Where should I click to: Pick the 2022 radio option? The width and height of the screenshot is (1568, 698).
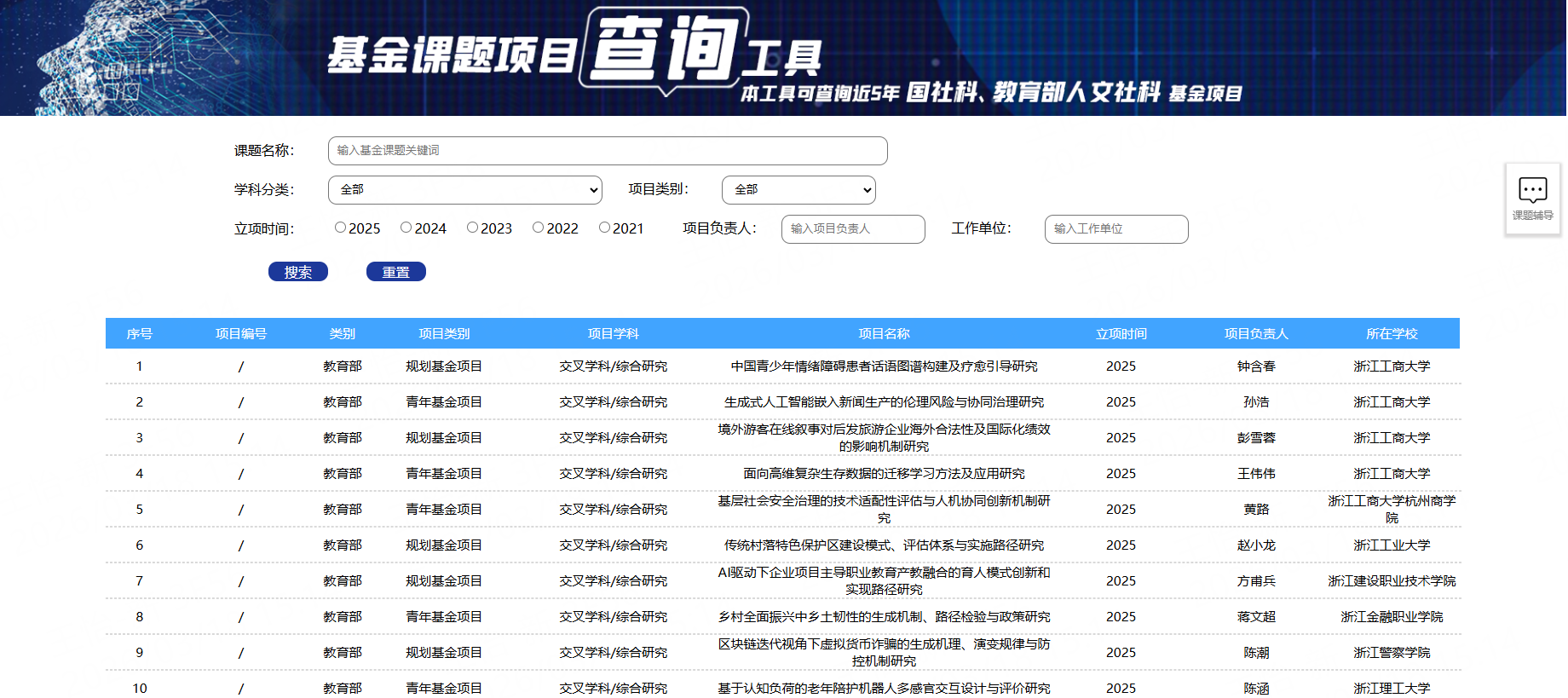point(538,228)
